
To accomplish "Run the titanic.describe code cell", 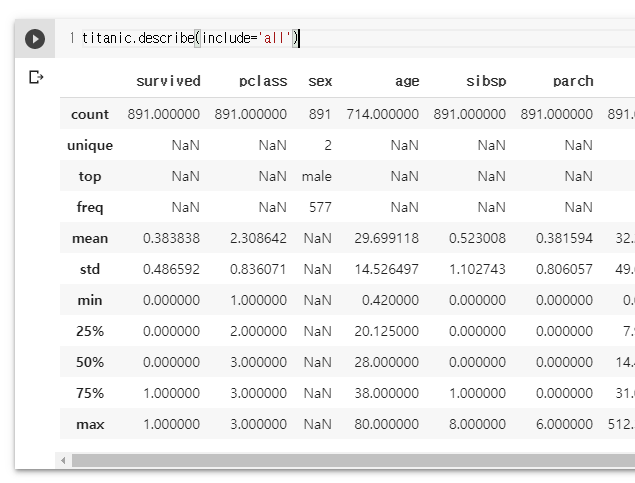I will [x=35, y=39].
